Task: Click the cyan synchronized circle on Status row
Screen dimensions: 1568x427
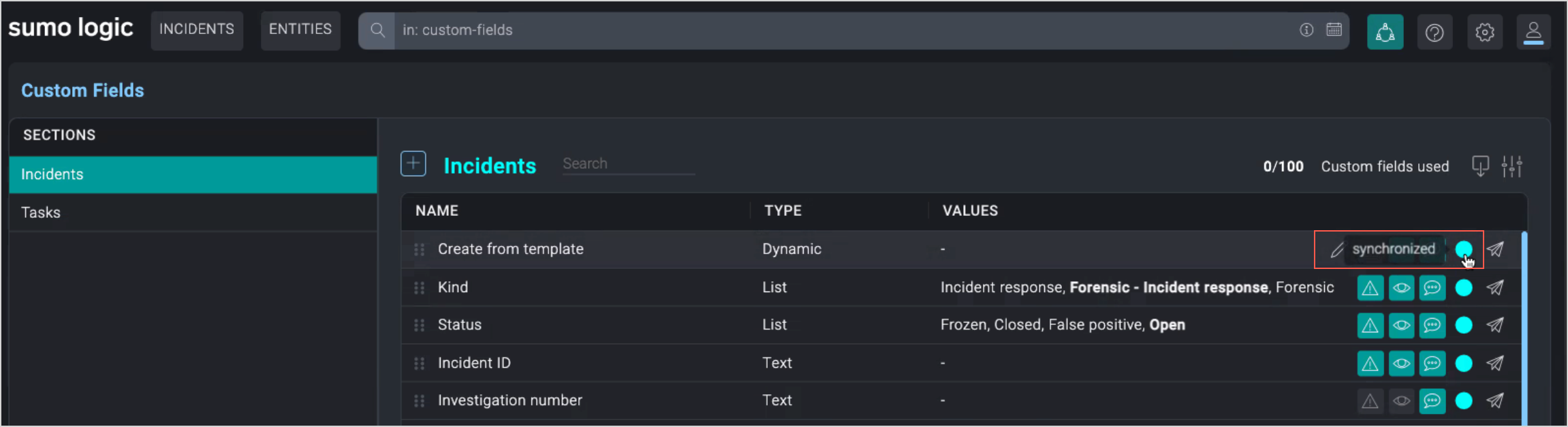Action: coord(1464,326)
